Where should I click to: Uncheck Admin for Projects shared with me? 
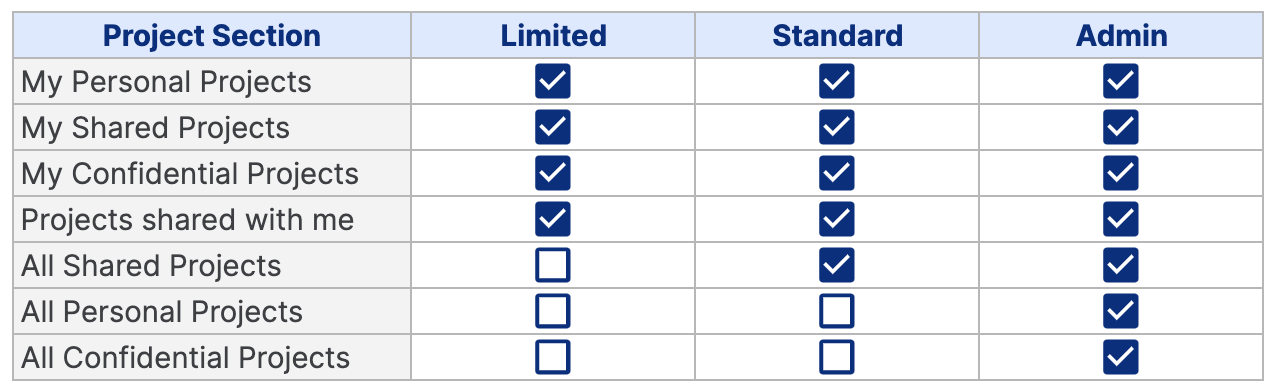pyautogui.click(x=1121, y=219)
